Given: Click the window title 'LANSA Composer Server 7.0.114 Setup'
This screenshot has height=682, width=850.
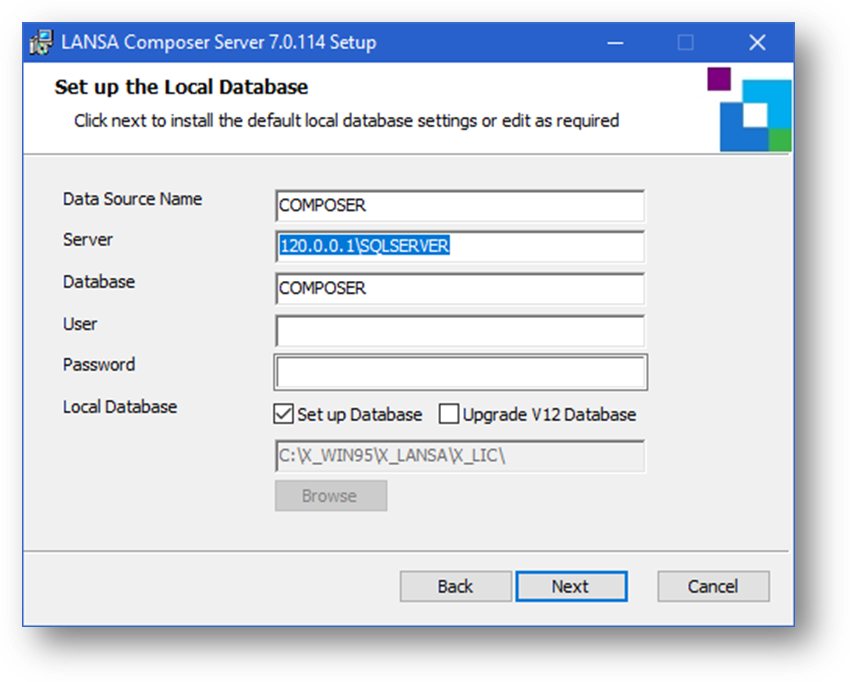Looking at the screenshot, I should (218, 42).
